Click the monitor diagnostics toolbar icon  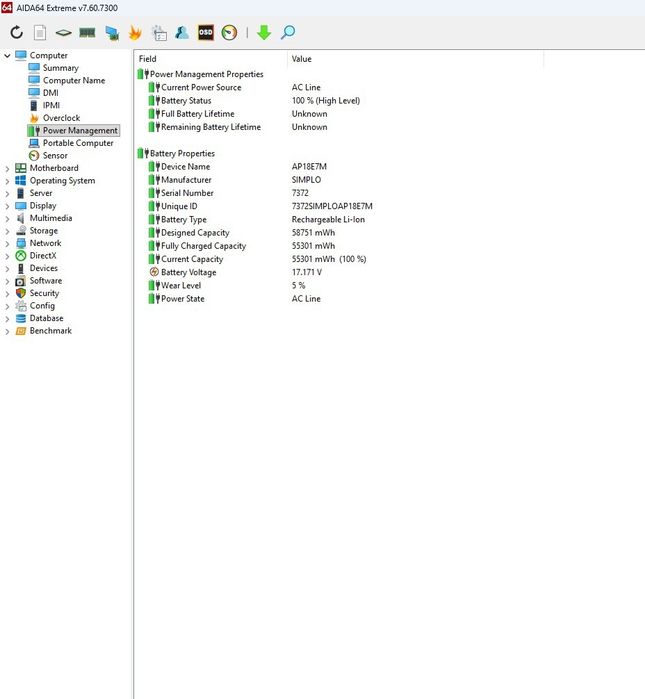coord(112,33)
